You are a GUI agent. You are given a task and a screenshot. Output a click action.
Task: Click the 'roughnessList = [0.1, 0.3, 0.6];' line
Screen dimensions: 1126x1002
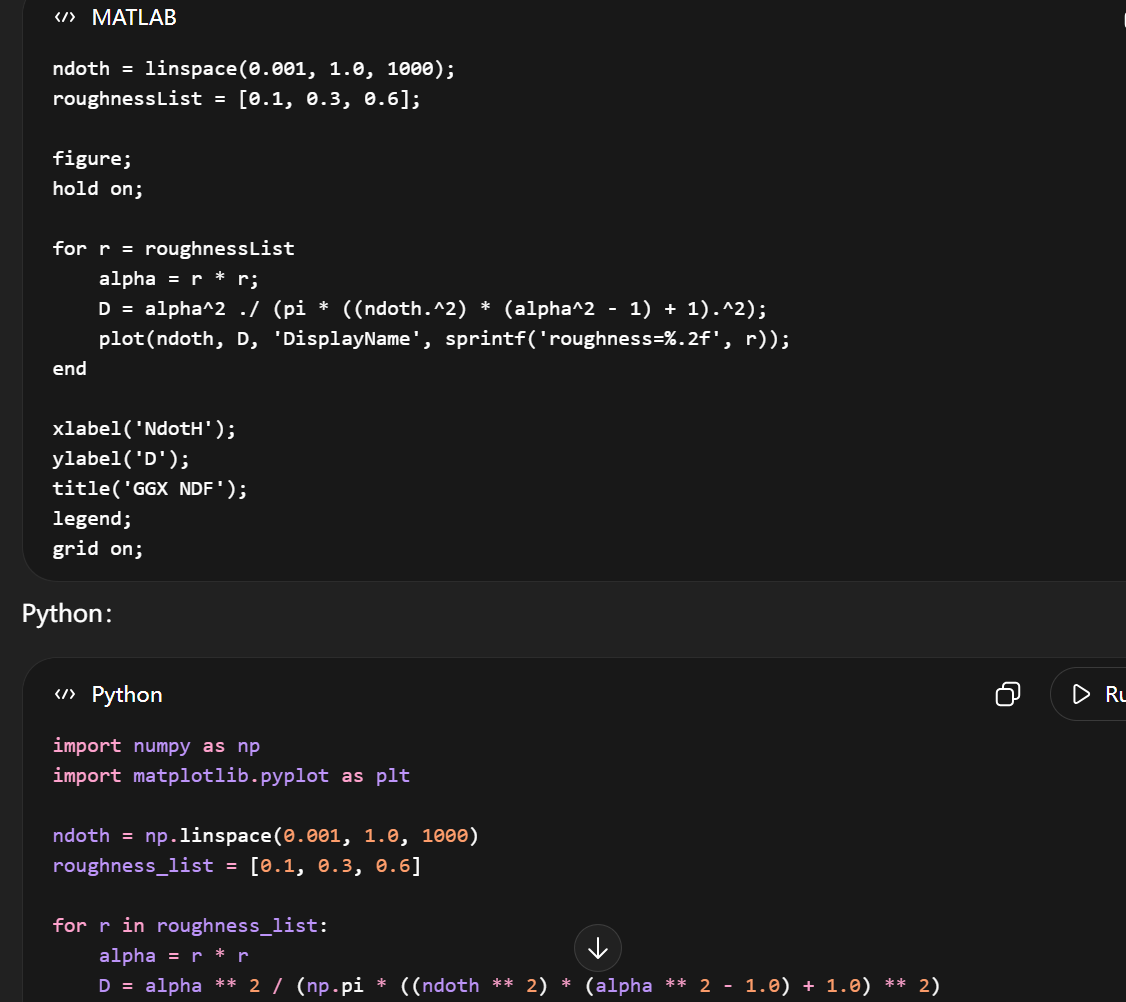pyautogui.click(x=236, y=99)
